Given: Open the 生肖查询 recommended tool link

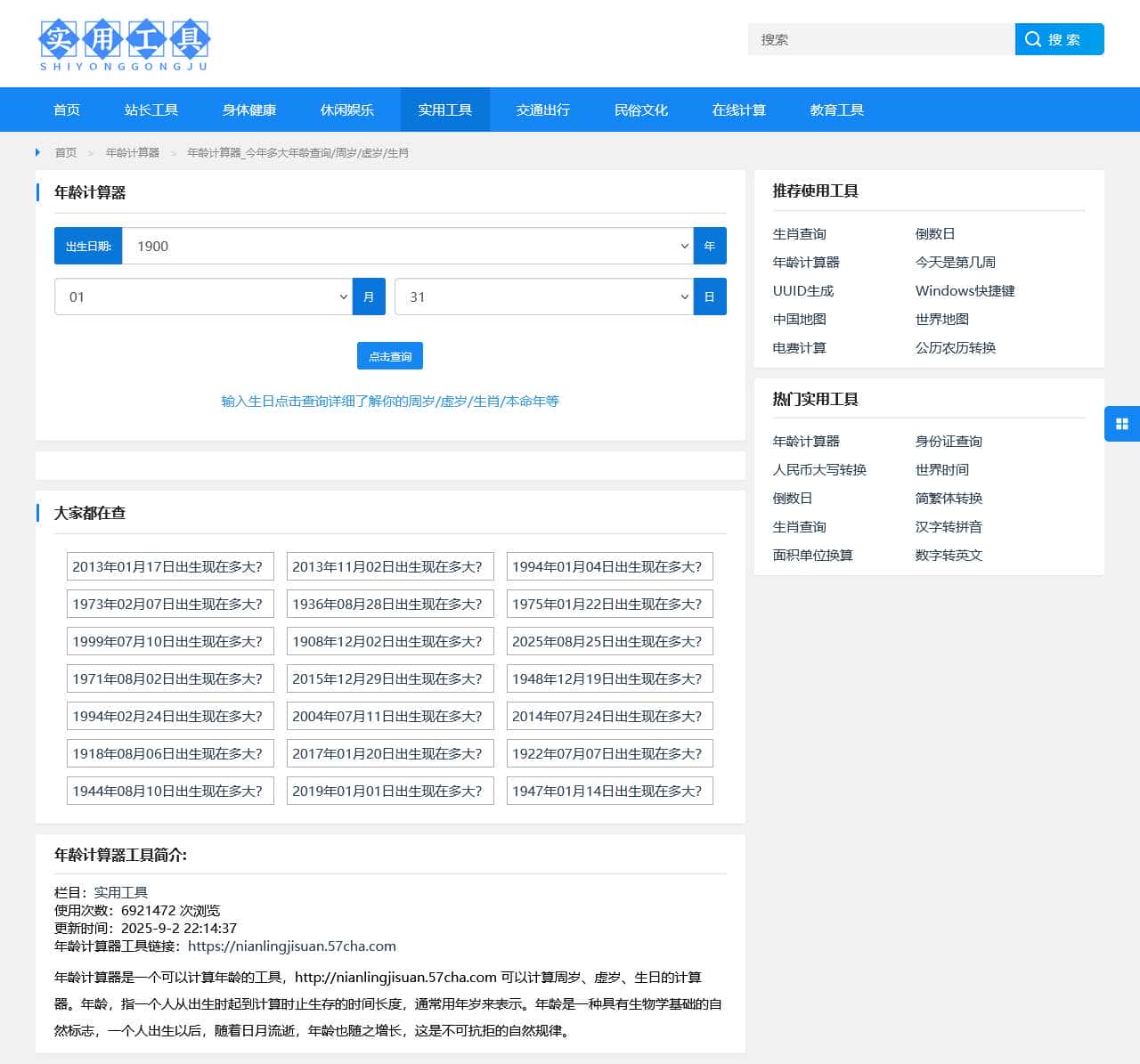Looking at the screenshot, I should [x=799, y=234].
